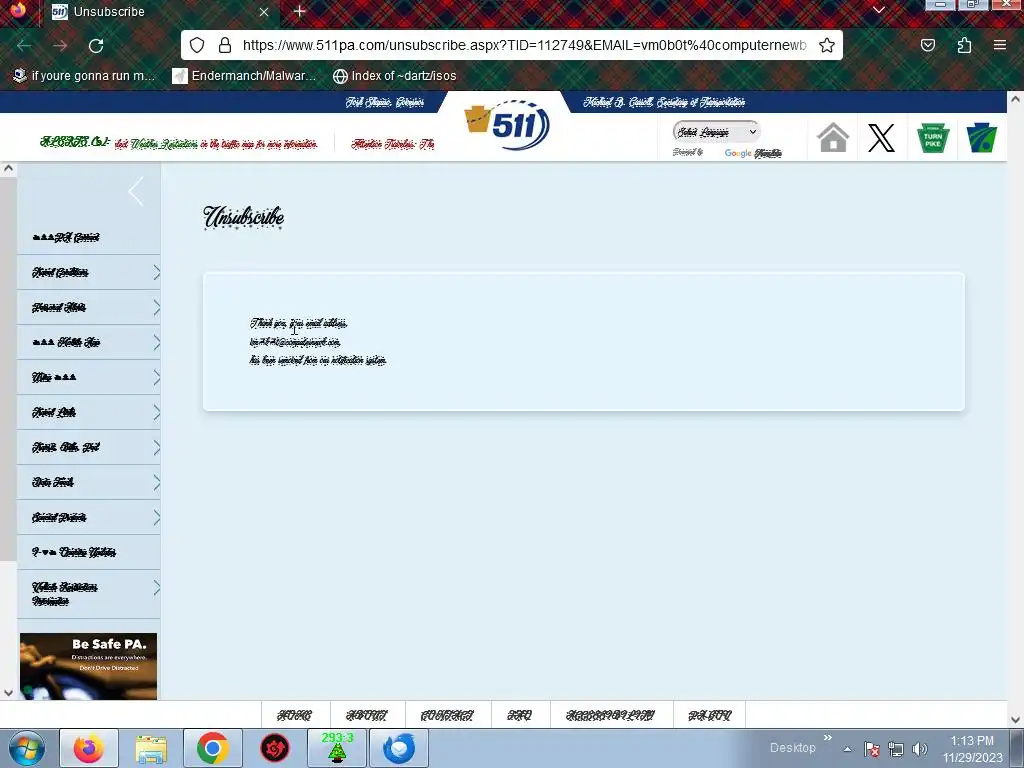1024x768 pixels.
Task: Click the ABOUT footer link
Action: [x=366, y=716]
